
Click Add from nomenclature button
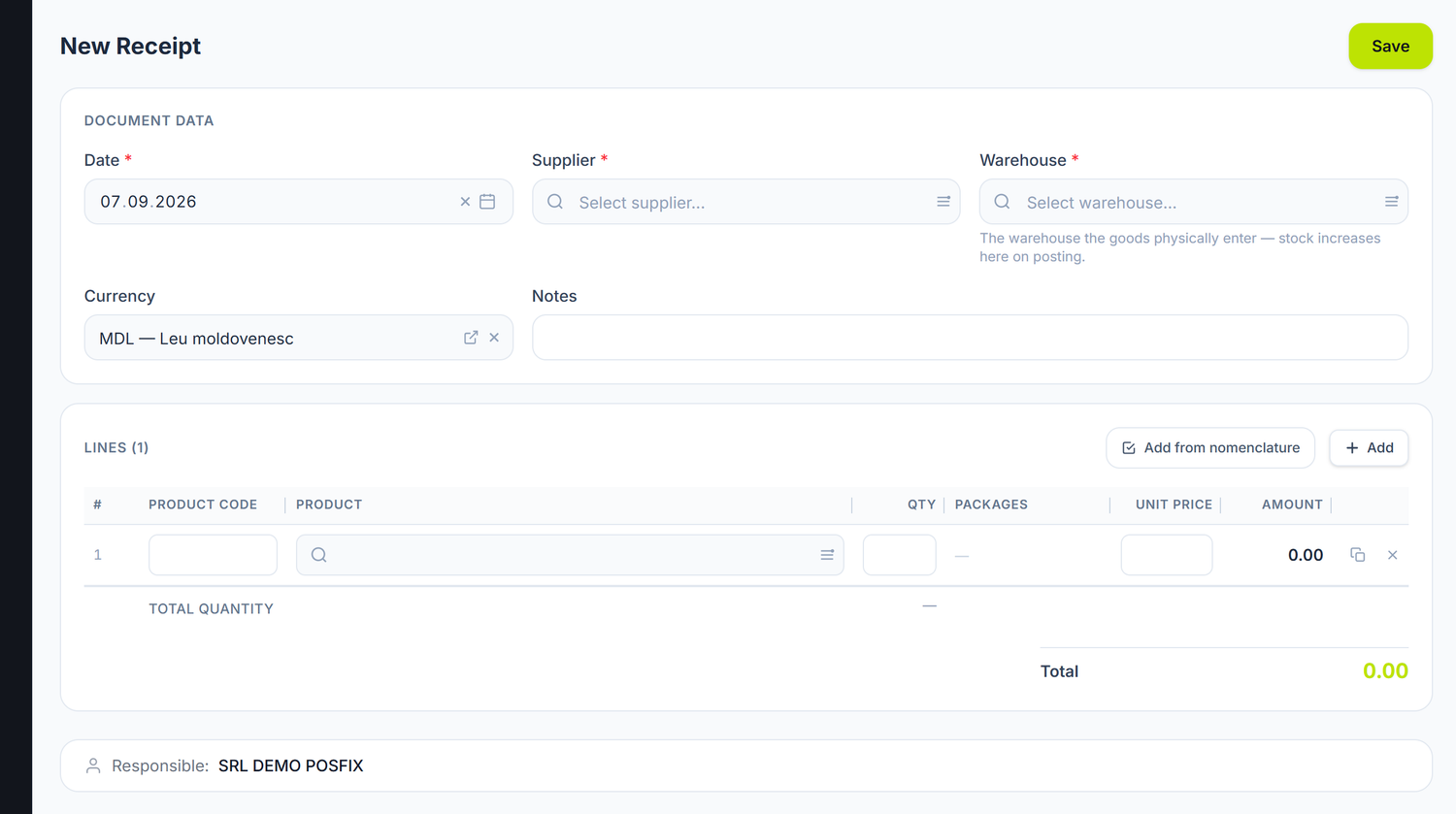click(1210, 448)
